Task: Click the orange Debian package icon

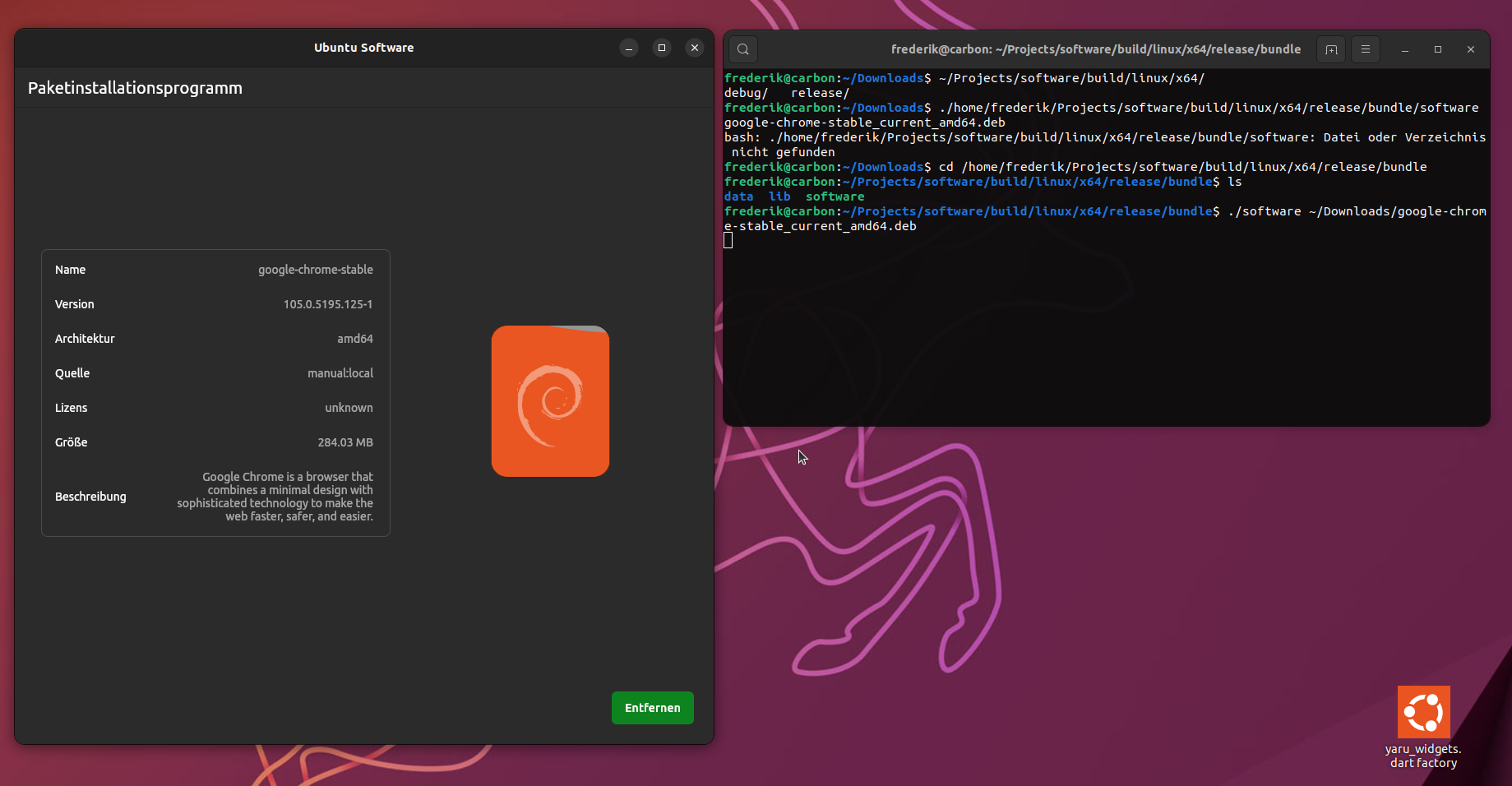Action: coord(550,401)
